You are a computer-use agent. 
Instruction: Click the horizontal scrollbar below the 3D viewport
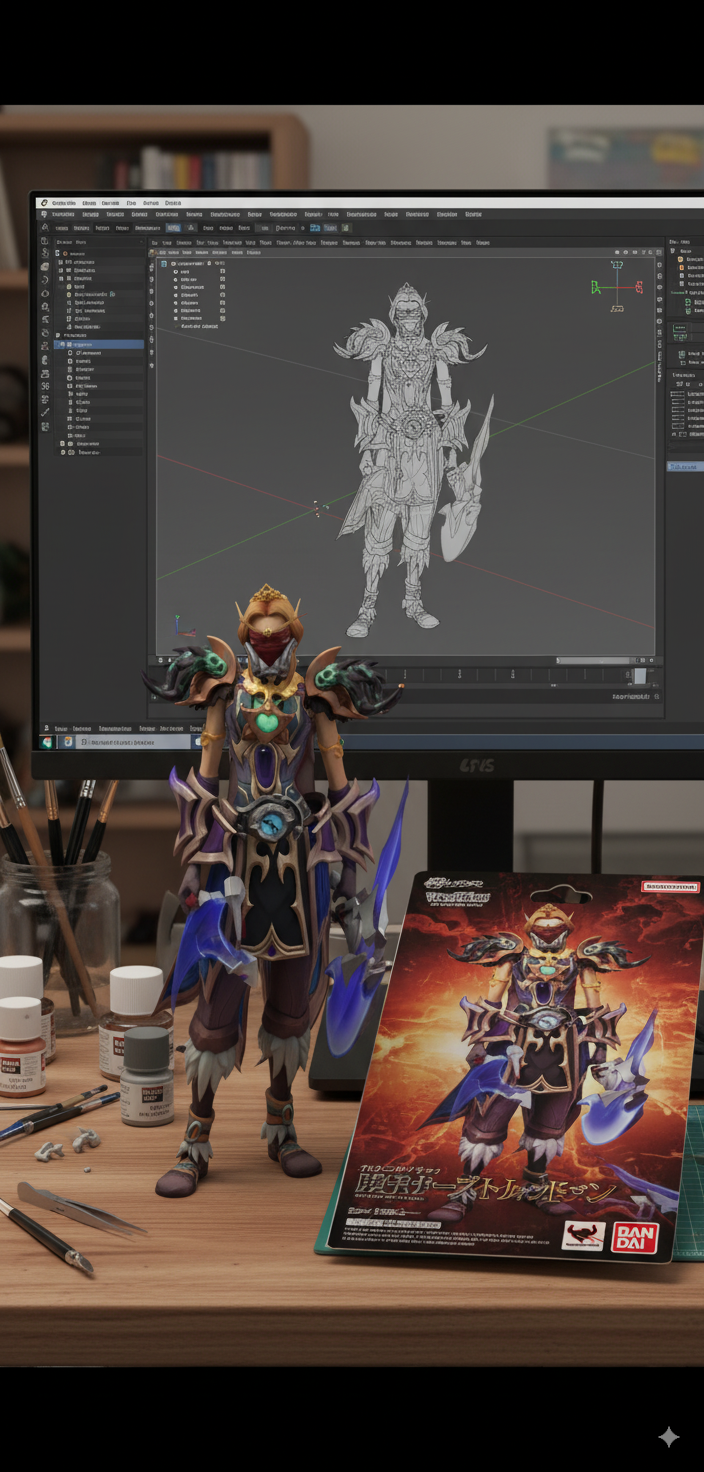pyautogui.click(x=594, y=660)
